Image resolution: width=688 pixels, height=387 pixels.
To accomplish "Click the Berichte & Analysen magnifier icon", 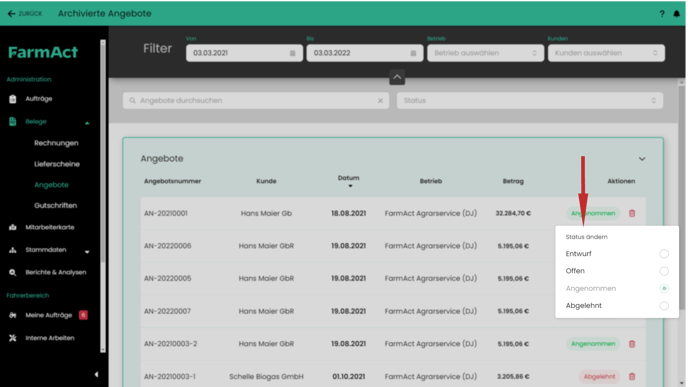I will 13,272.
